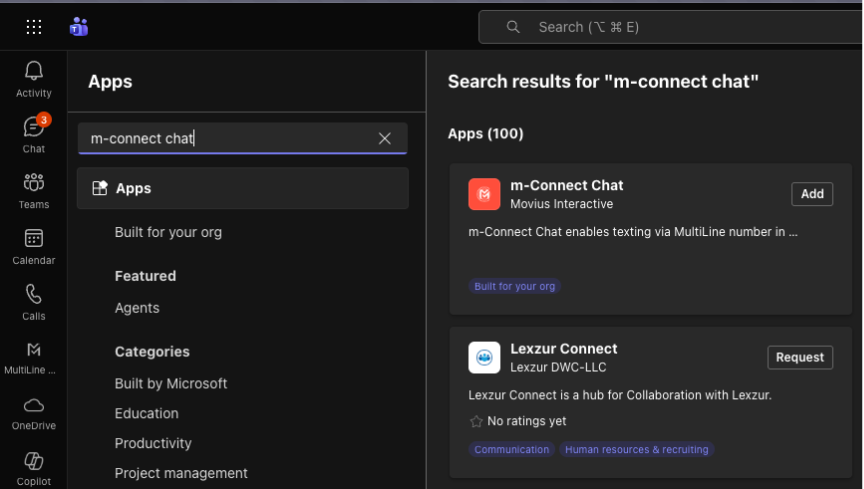Click 'No ratings yet' text
The image size is (864, 489).
[x=527, y=421]
